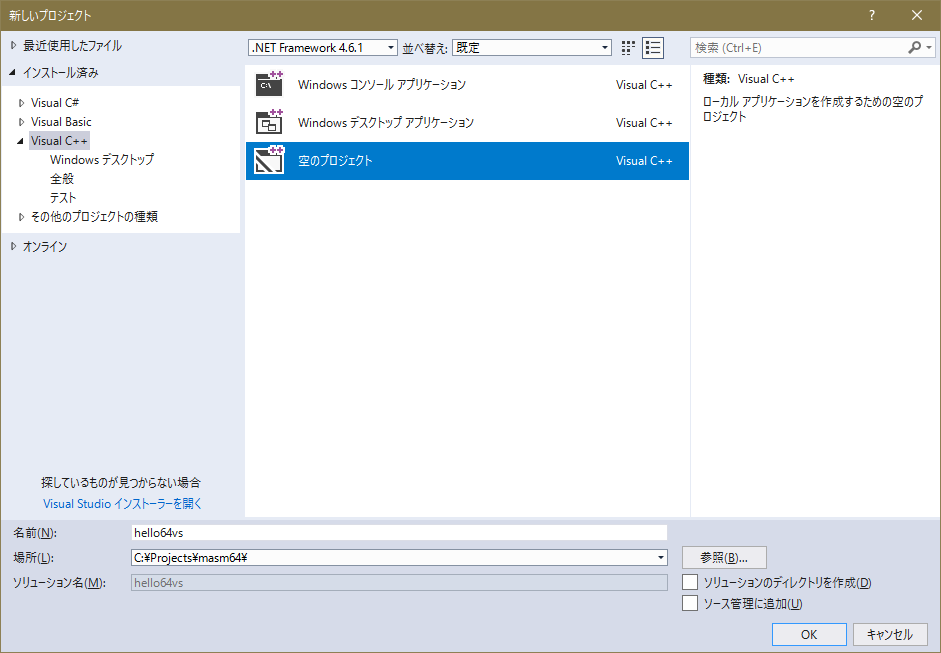The image size is (941, 653).
Task: Expand the Visual C# node
Action: (22, 103)
